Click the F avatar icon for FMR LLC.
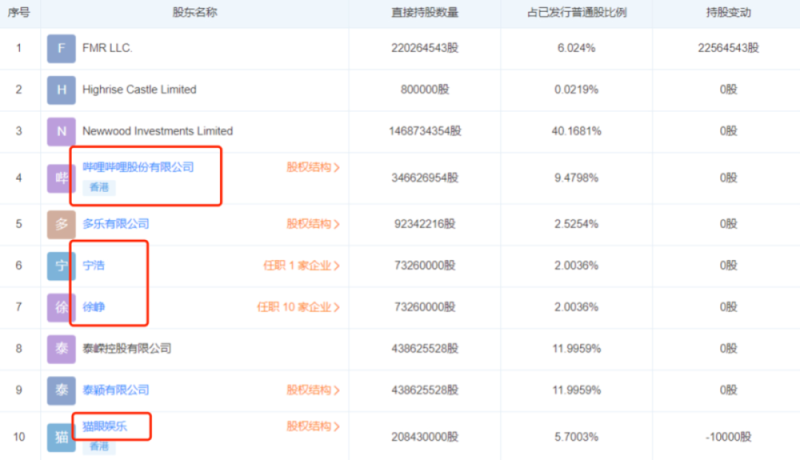 pos(61,48)
